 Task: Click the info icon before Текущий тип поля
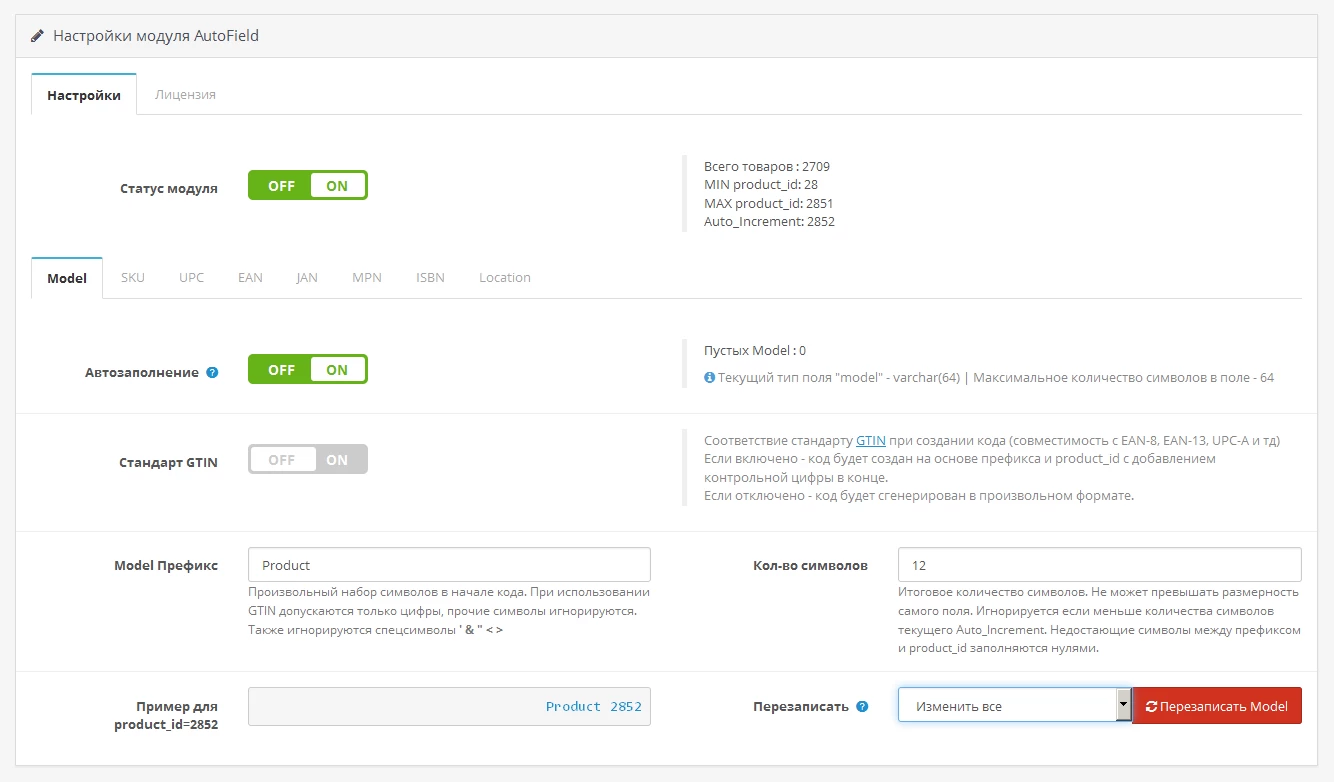pos(709,378)
